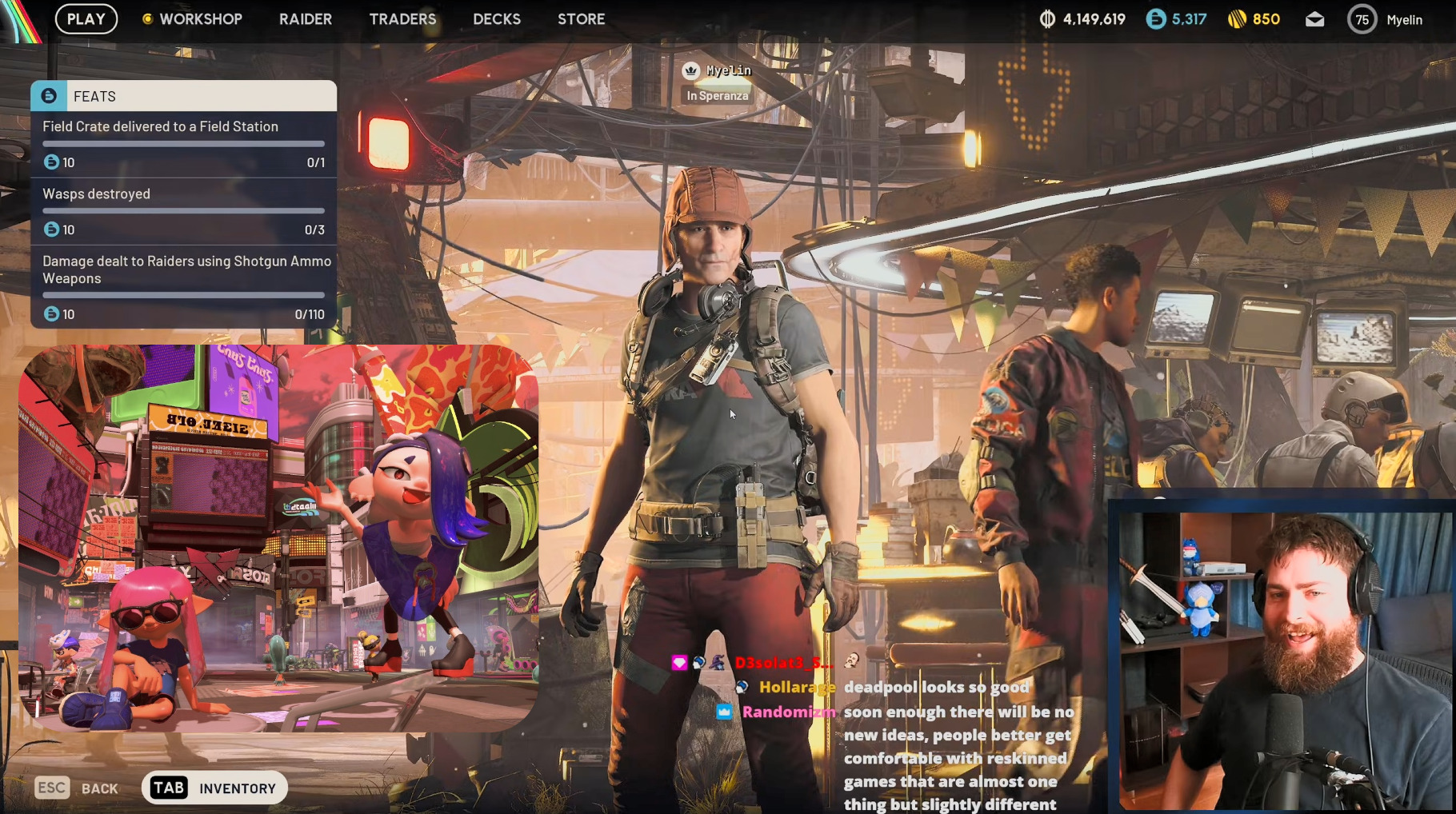Click the coin currency icon beside 4,149,619
This screenshot has height=814, width=1456.
[1047, 19]
